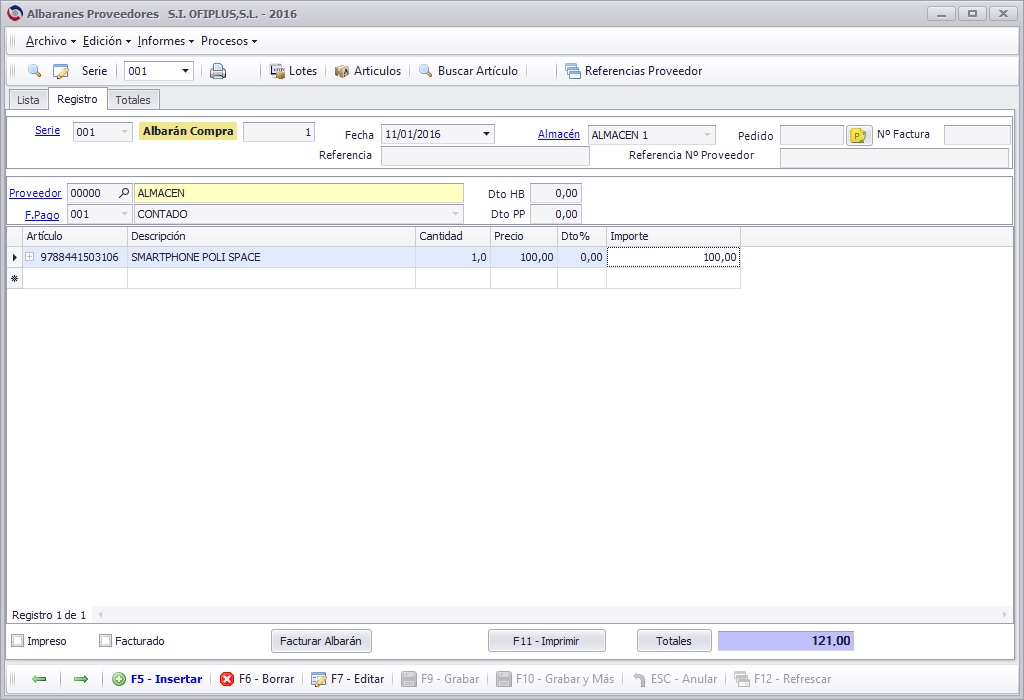Click the Proveedor link
1024x700 pixels.
click(35, 193)
